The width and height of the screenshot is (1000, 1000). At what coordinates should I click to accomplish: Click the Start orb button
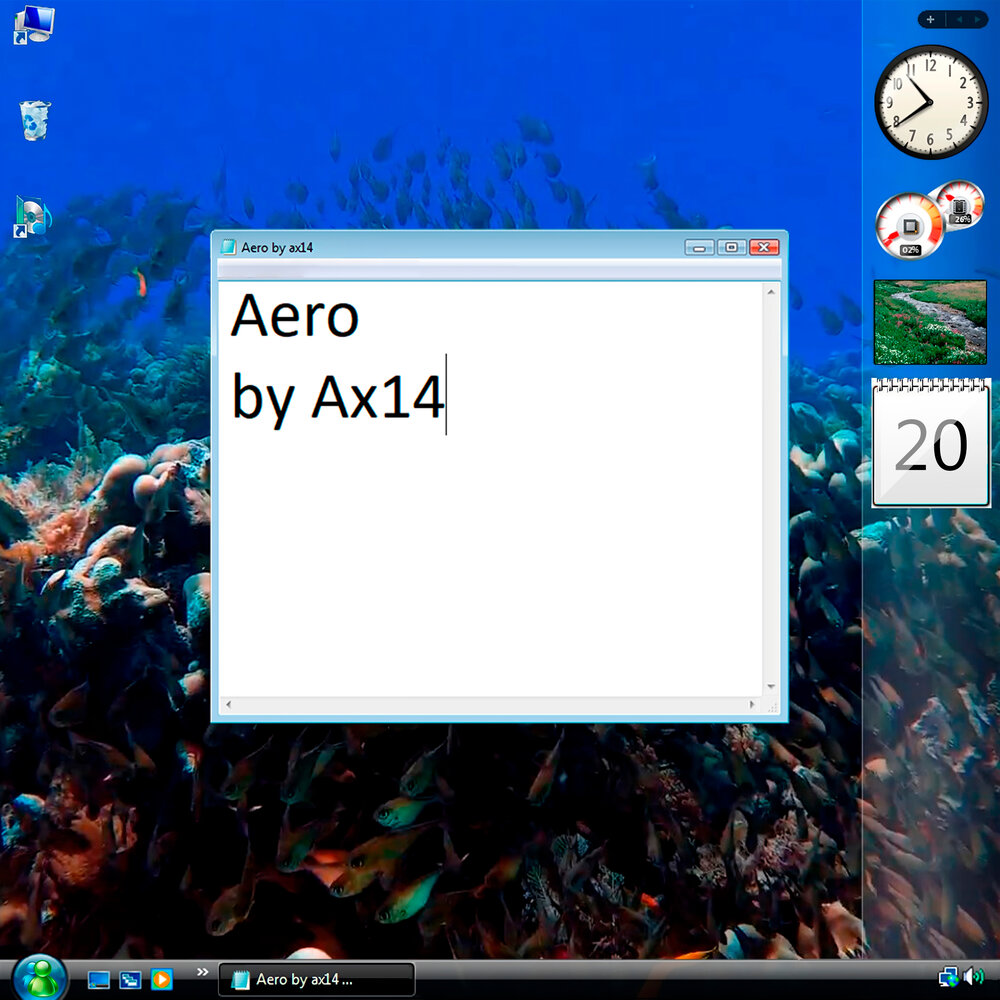coord(40,977)
